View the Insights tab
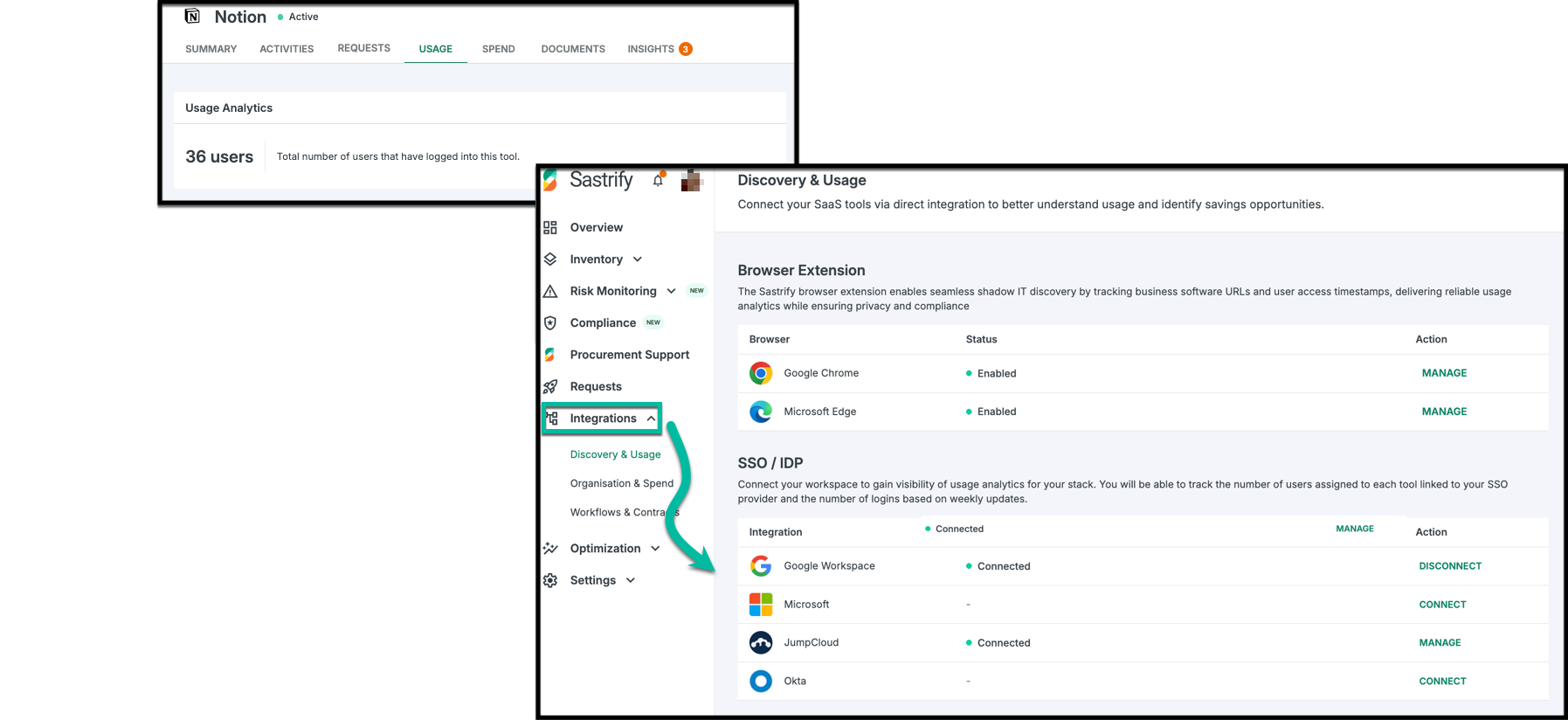The width and height of the screenshot is (1568, 720). click(x=651, y=49)
